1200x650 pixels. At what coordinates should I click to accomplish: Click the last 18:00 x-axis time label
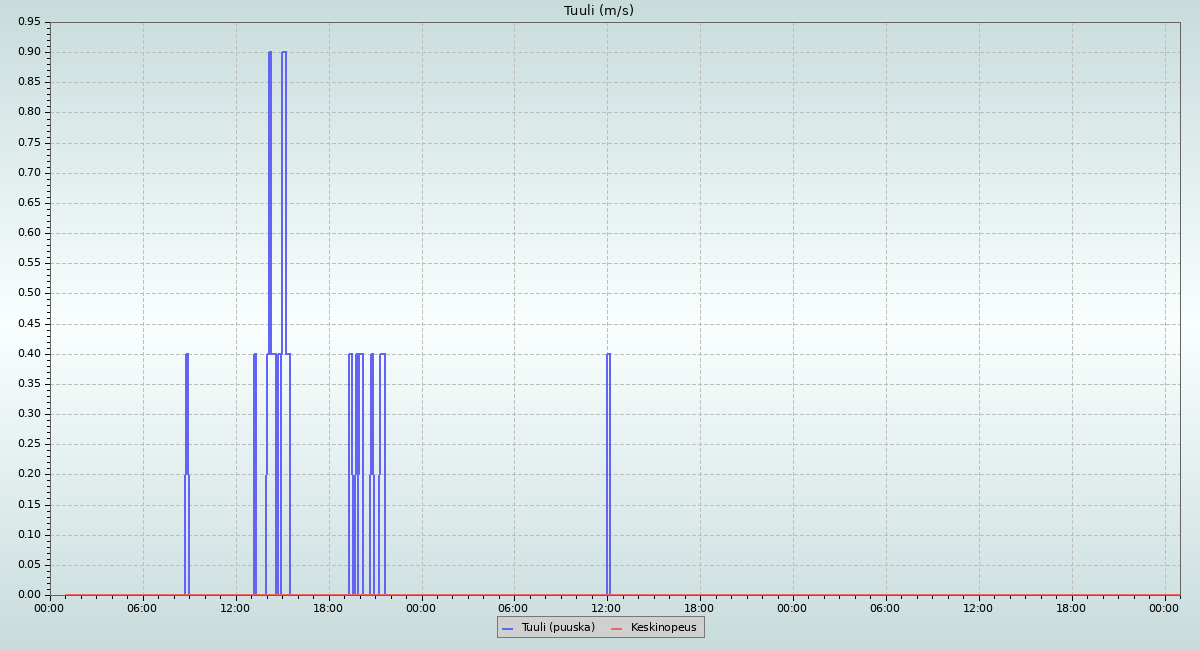point(1071,608)
